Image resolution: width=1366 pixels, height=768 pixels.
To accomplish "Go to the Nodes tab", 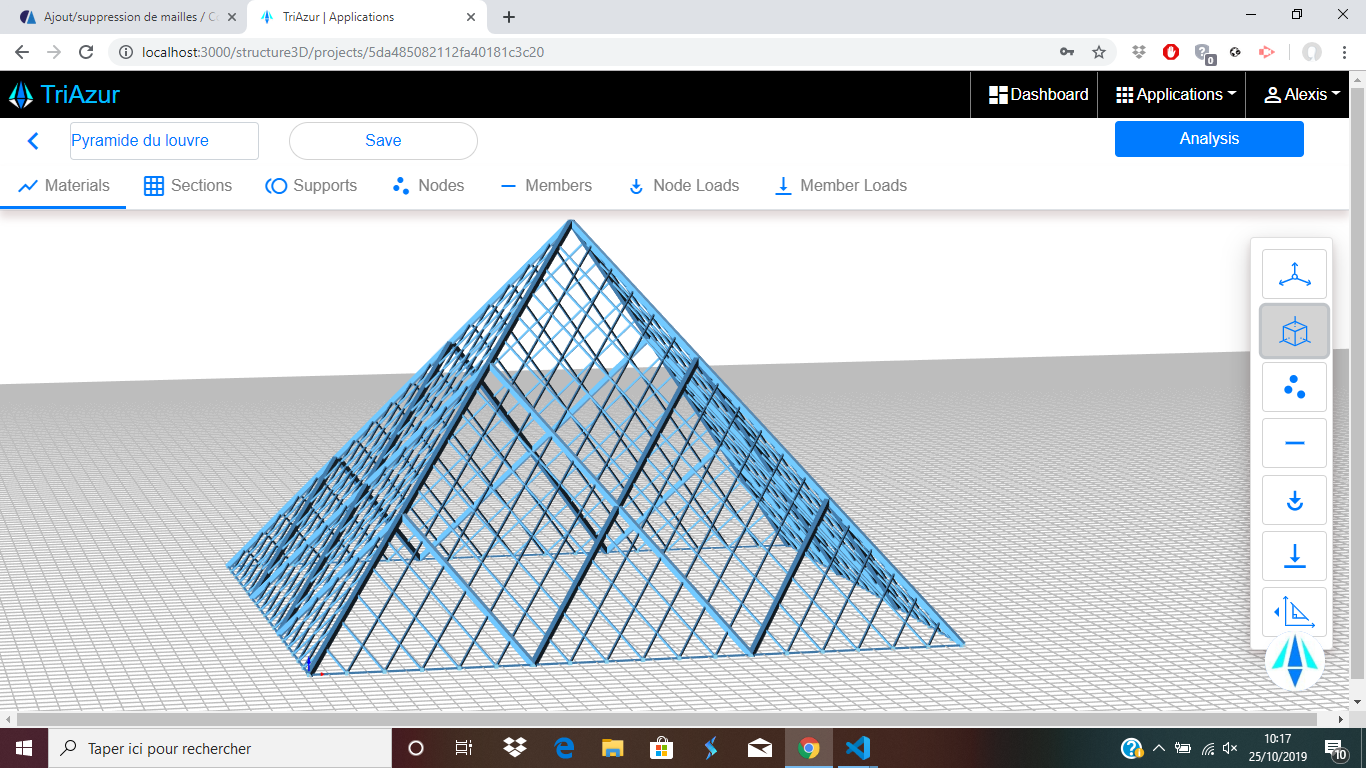I will [428, 186].
